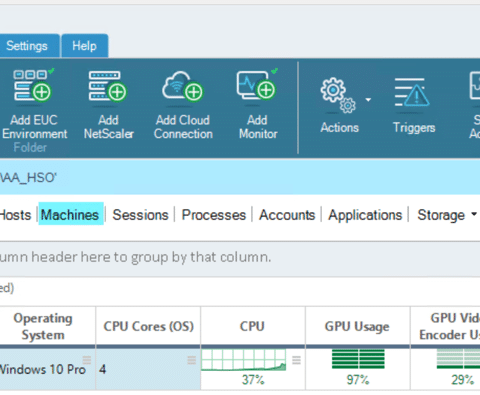Sort by the CPU column header
Image resolution: width=480 pixels, height=395 pixels.
pyautogui.click(x=253, y=326)
